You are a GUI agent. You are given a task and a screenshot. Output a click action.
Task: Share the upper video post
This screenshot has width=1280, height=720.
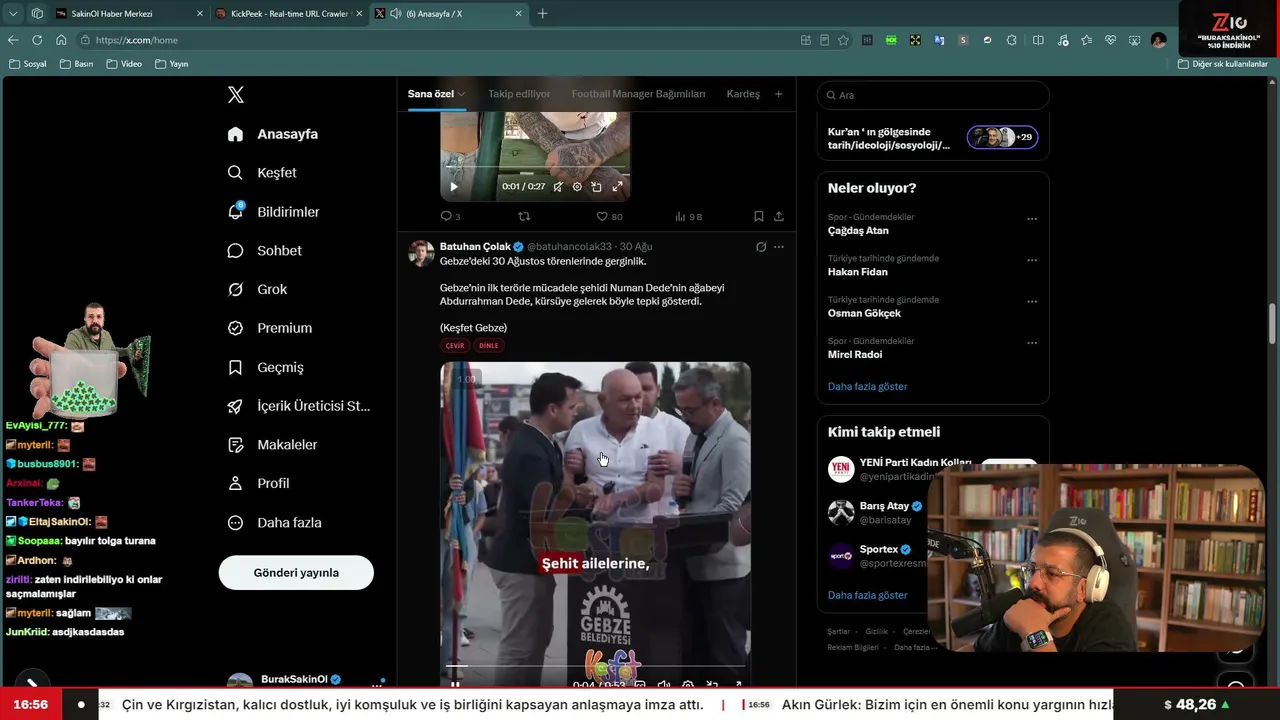tap(779, 216)
